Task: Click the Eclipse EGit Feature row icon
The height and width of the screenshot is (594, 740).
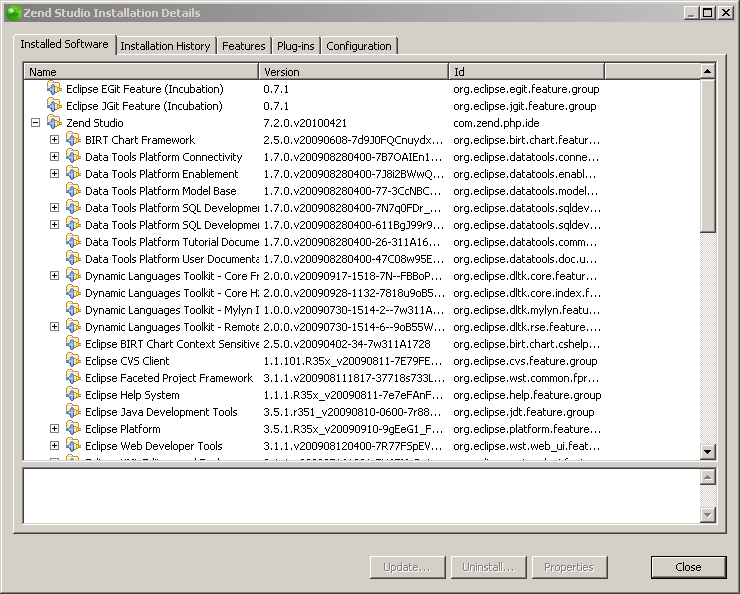Action: (x=54, y=89)
